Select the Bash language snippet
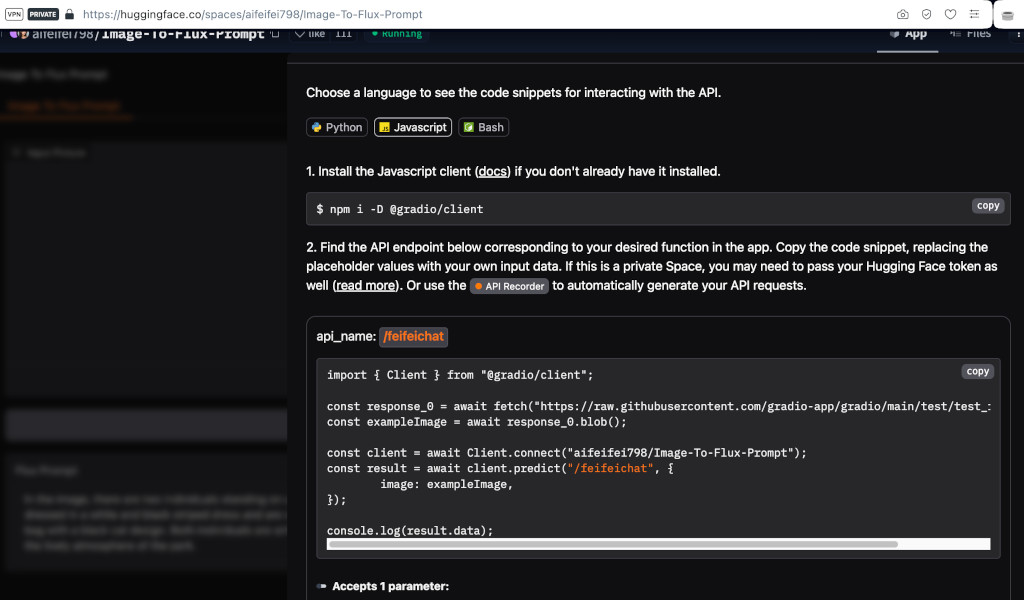The width and height of the screenshot is (1024, 600). click(483, 127)
